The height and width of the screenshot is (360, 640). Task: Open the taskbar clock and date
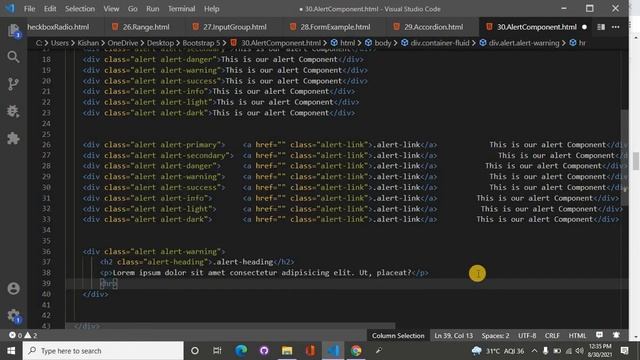[x=600, y=351]
